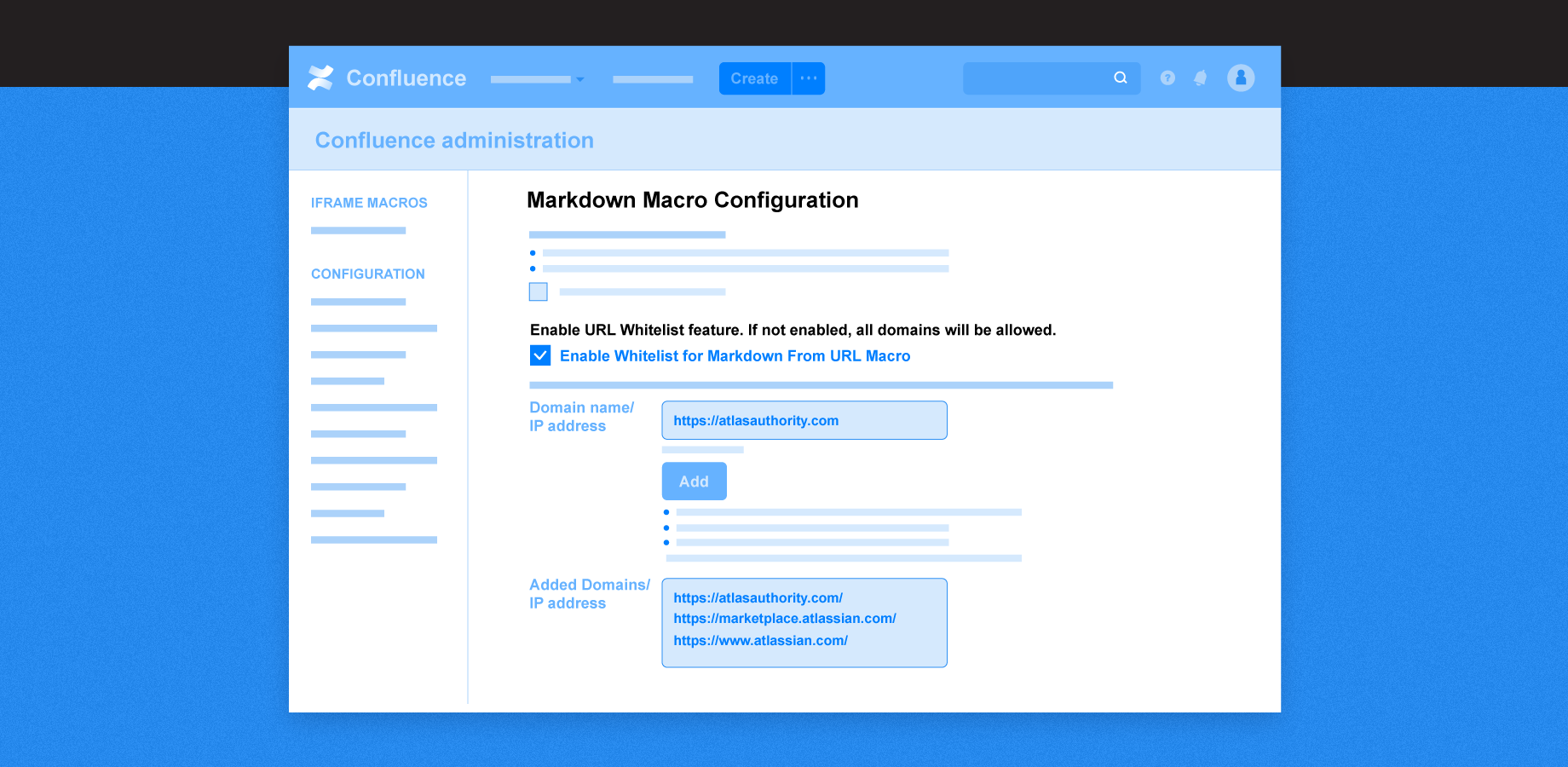The width and height of the screenshot is (1568, 767).
Task: Toggle Enable Whitelist for Markdown From URL Macro
Action: 540,355
